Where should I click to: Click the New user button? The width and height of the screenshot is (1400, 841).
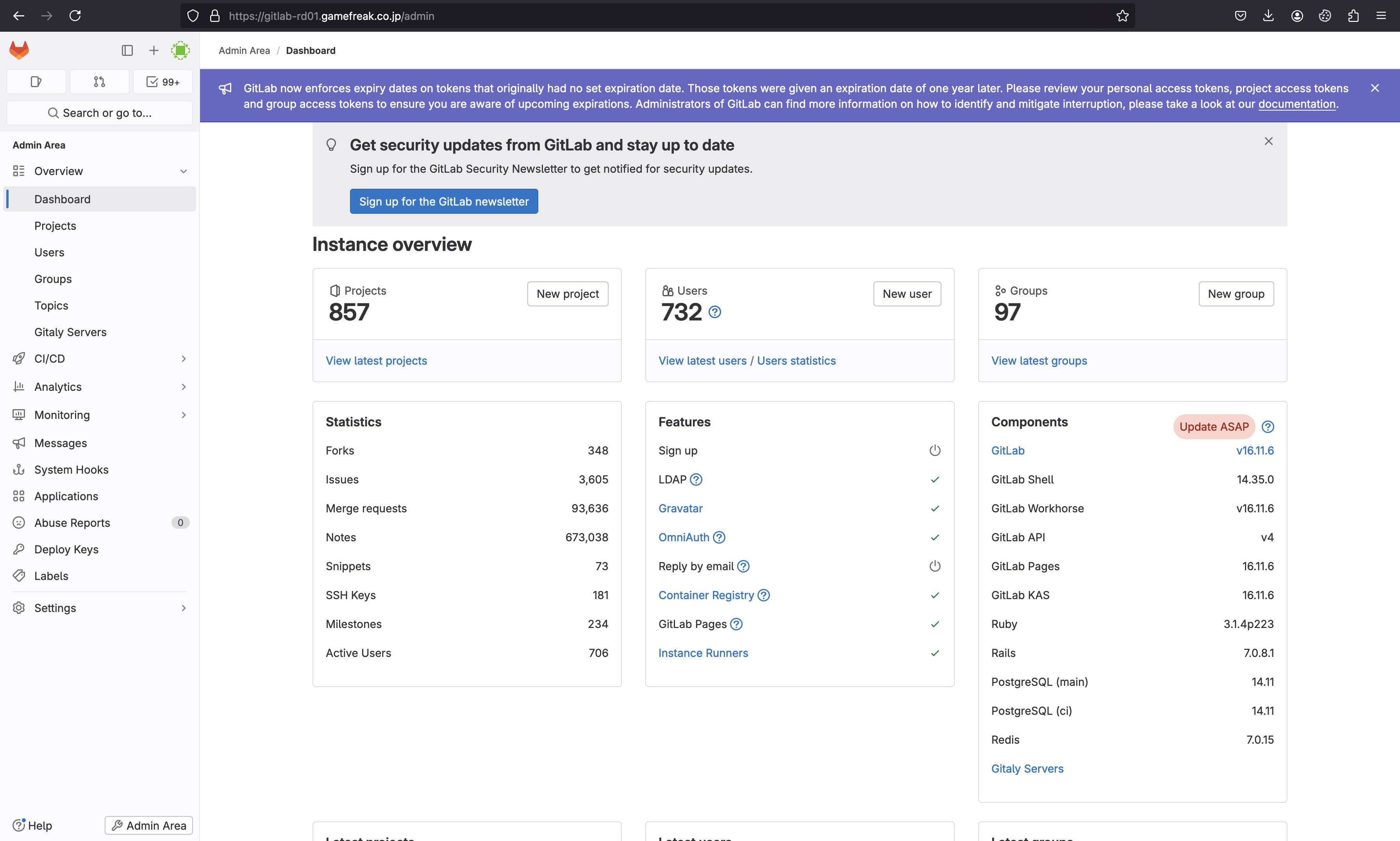point(907,294)
